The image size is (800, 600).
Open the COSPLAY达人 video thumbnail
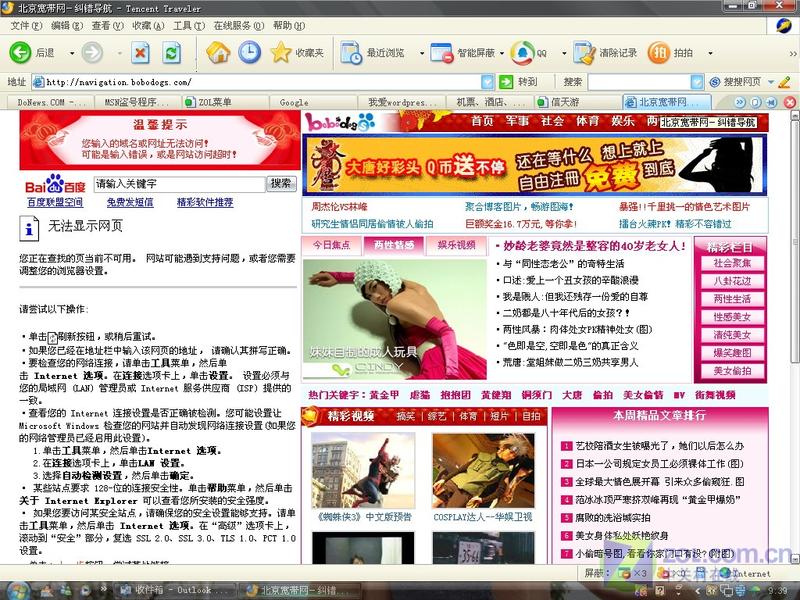tap(483, 470)
